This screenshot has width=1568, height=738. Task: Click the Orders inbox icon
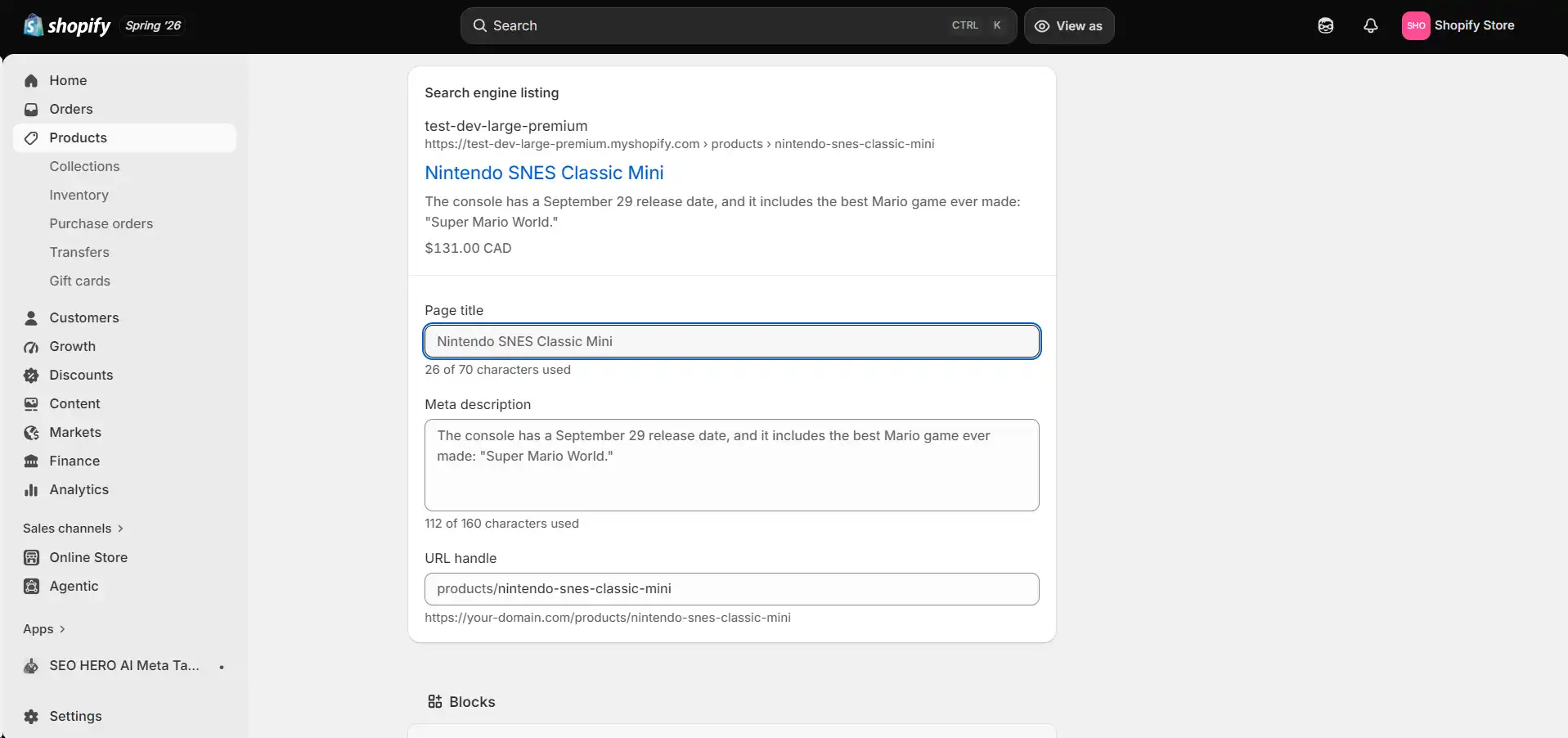31,109
